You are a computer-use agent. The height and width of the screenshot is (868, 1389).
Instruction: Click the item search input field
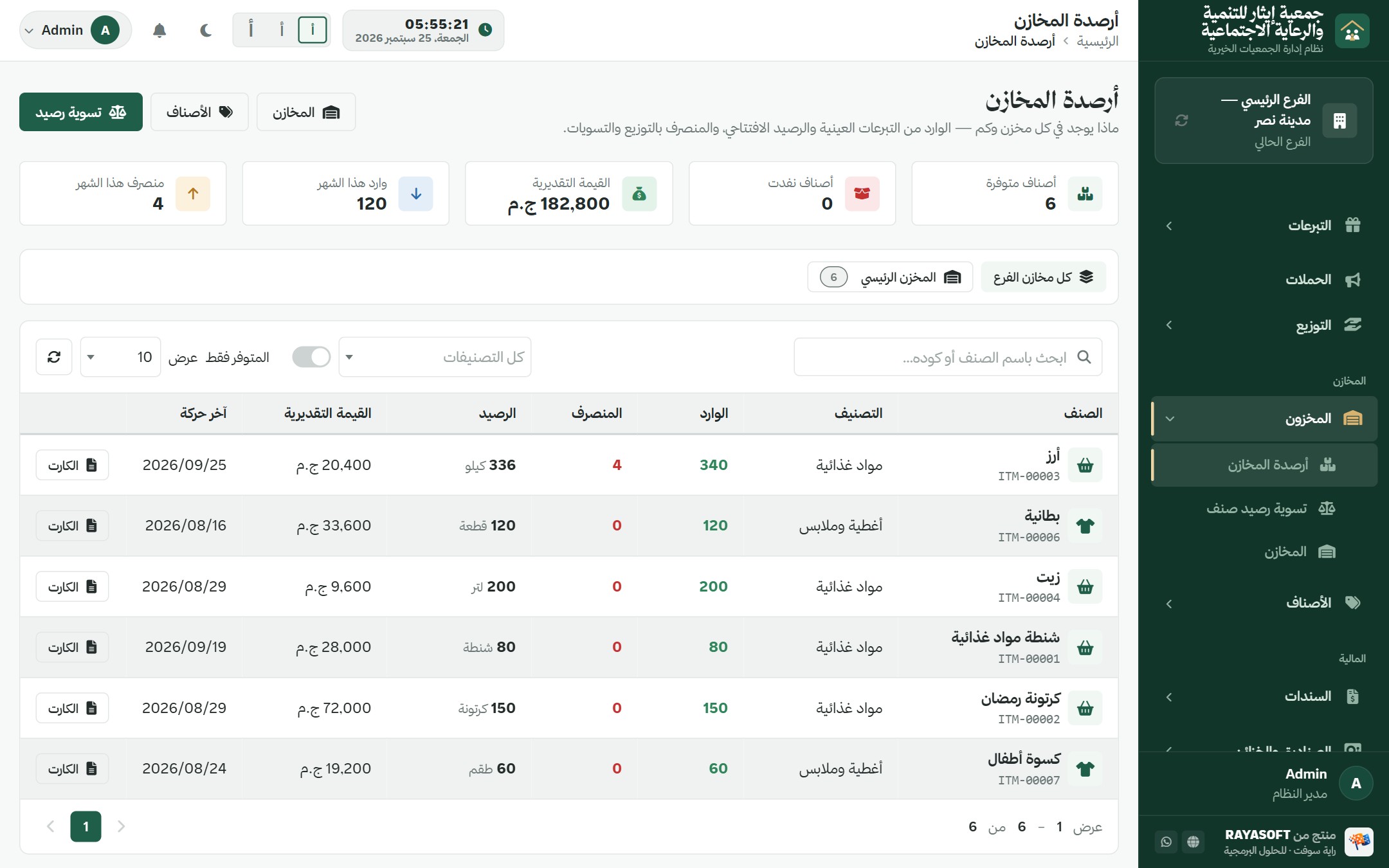[948, 357]
